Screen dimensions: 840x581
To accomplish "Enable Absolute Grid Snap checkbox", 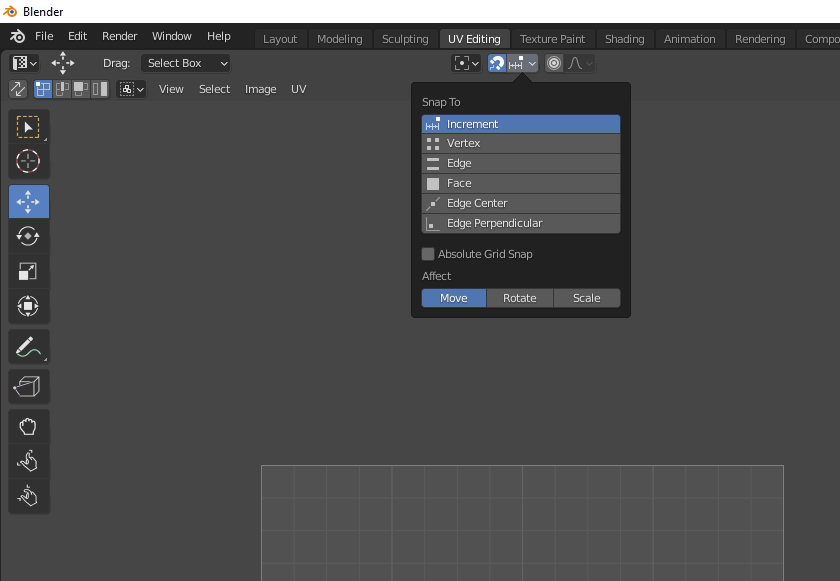I will [428, 254].
